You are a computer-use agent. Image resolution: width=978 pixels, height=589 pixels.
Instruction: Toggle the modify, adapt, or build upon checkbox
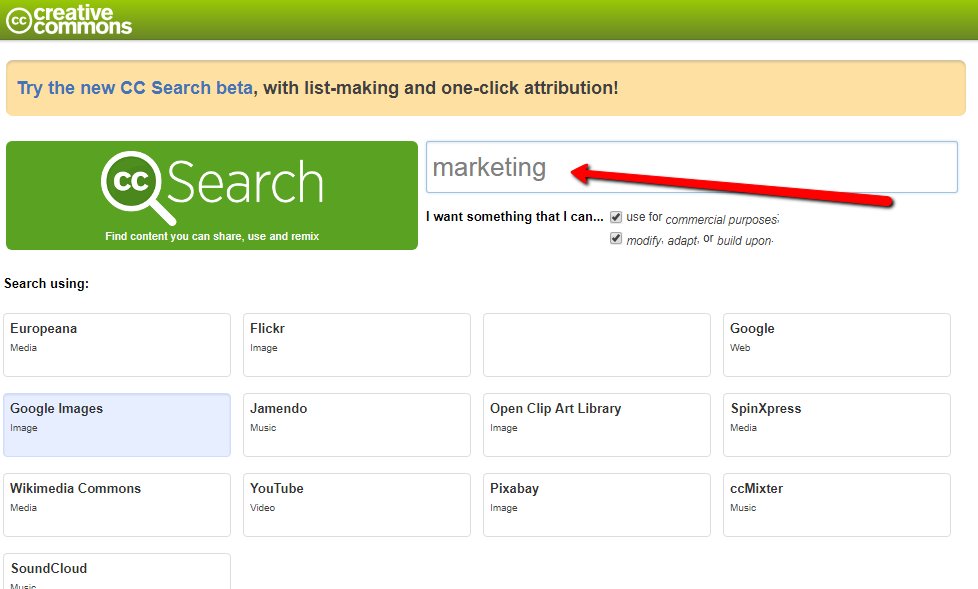click(616, 238)
